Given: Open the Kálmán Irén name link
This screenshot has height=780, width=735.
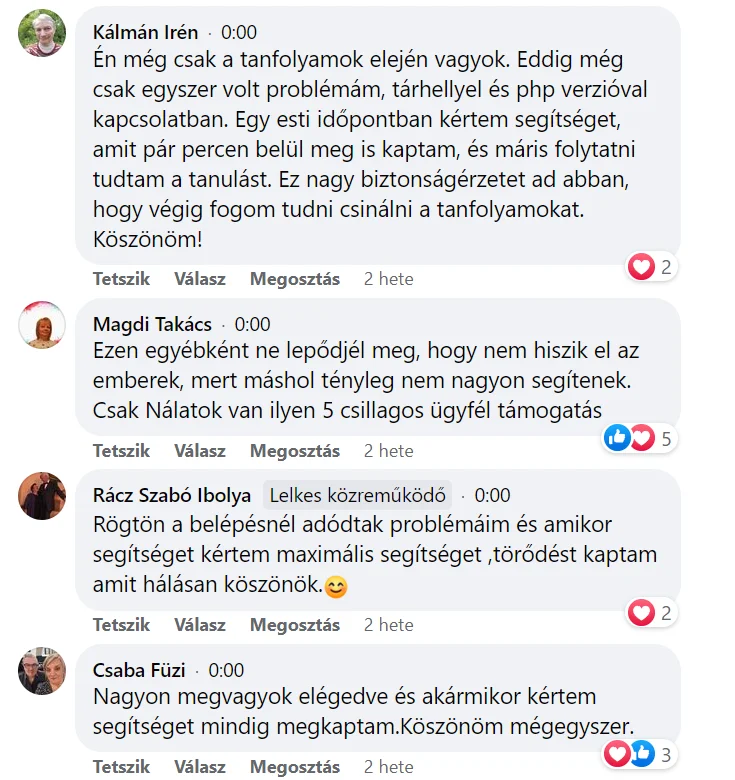Looking at the screenshot, I should (145, 32).
